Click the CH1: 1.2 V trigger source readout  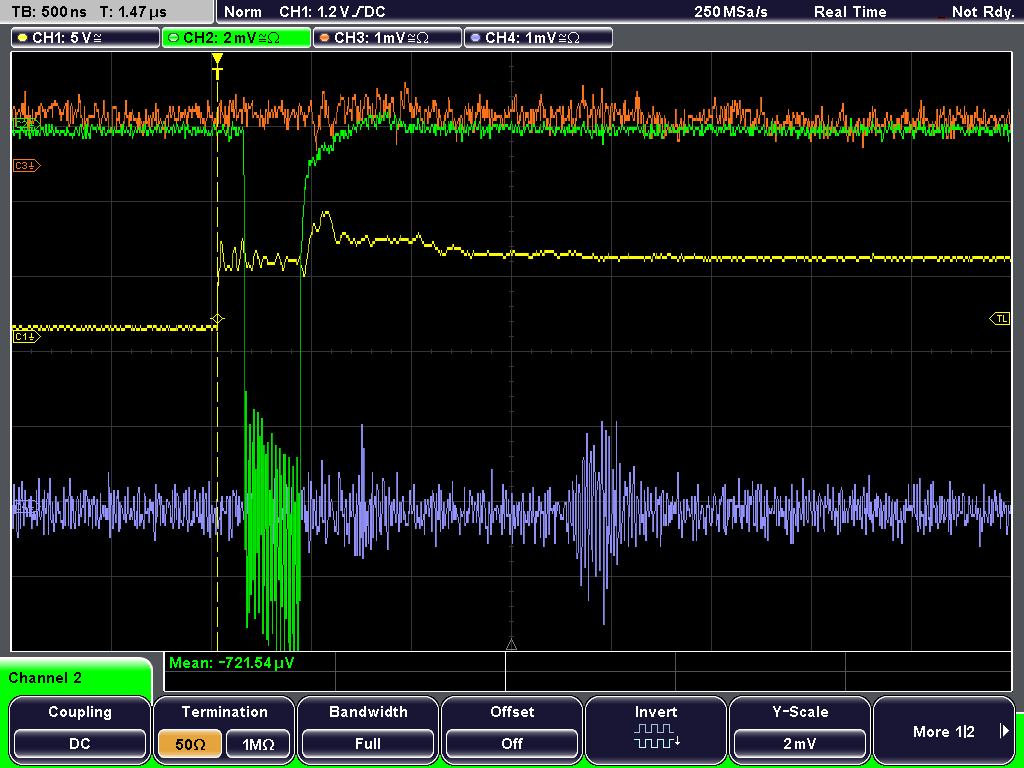332,12
